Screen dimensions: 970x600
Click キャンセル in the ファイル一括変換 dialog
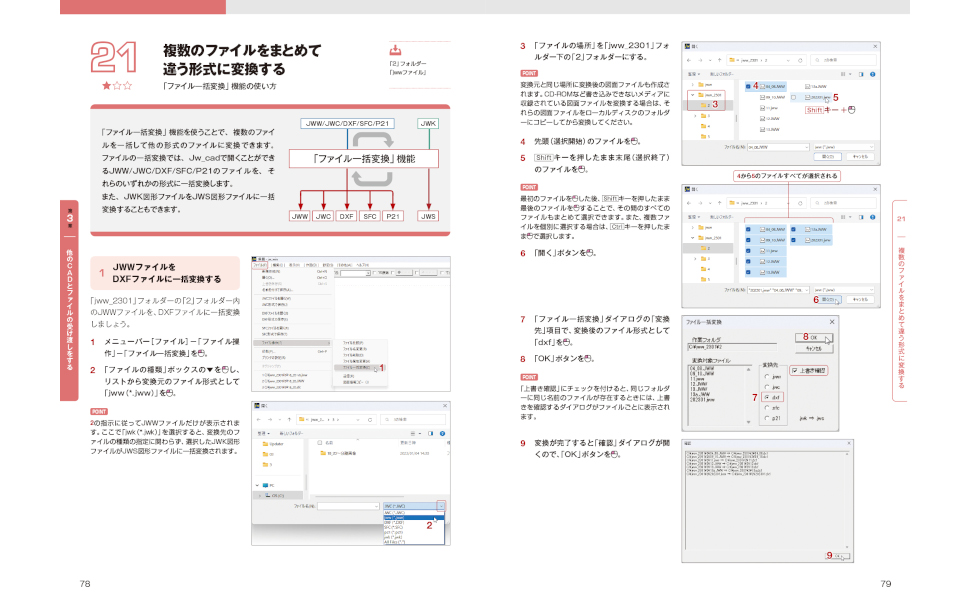click(814, 348)
